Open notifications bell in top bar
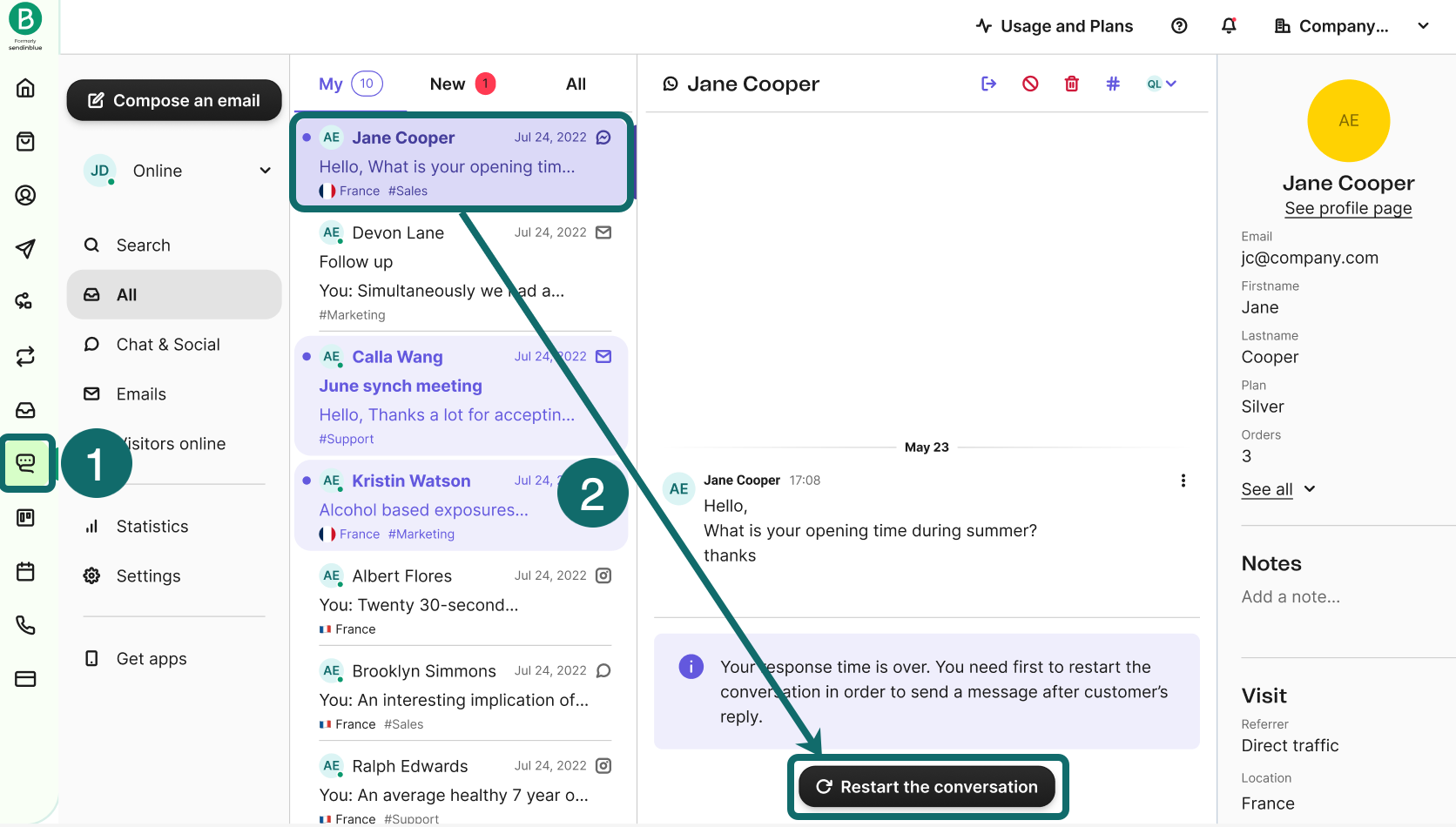This screenshot has height=827, width=1456. point(1229,26)
